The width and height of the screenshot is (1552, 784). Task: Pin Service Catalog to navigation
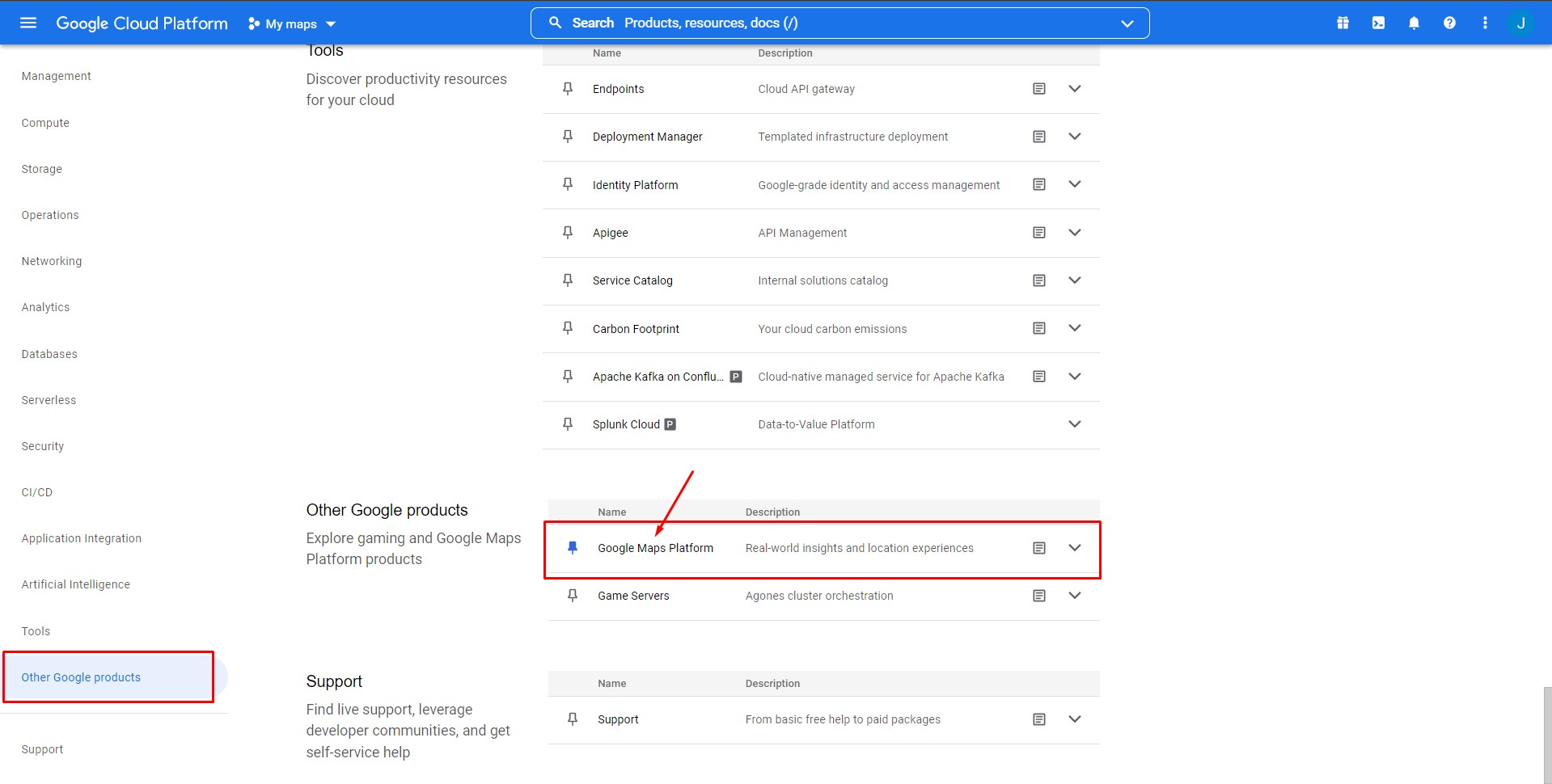pyautogui.click(x=568, y=280)
